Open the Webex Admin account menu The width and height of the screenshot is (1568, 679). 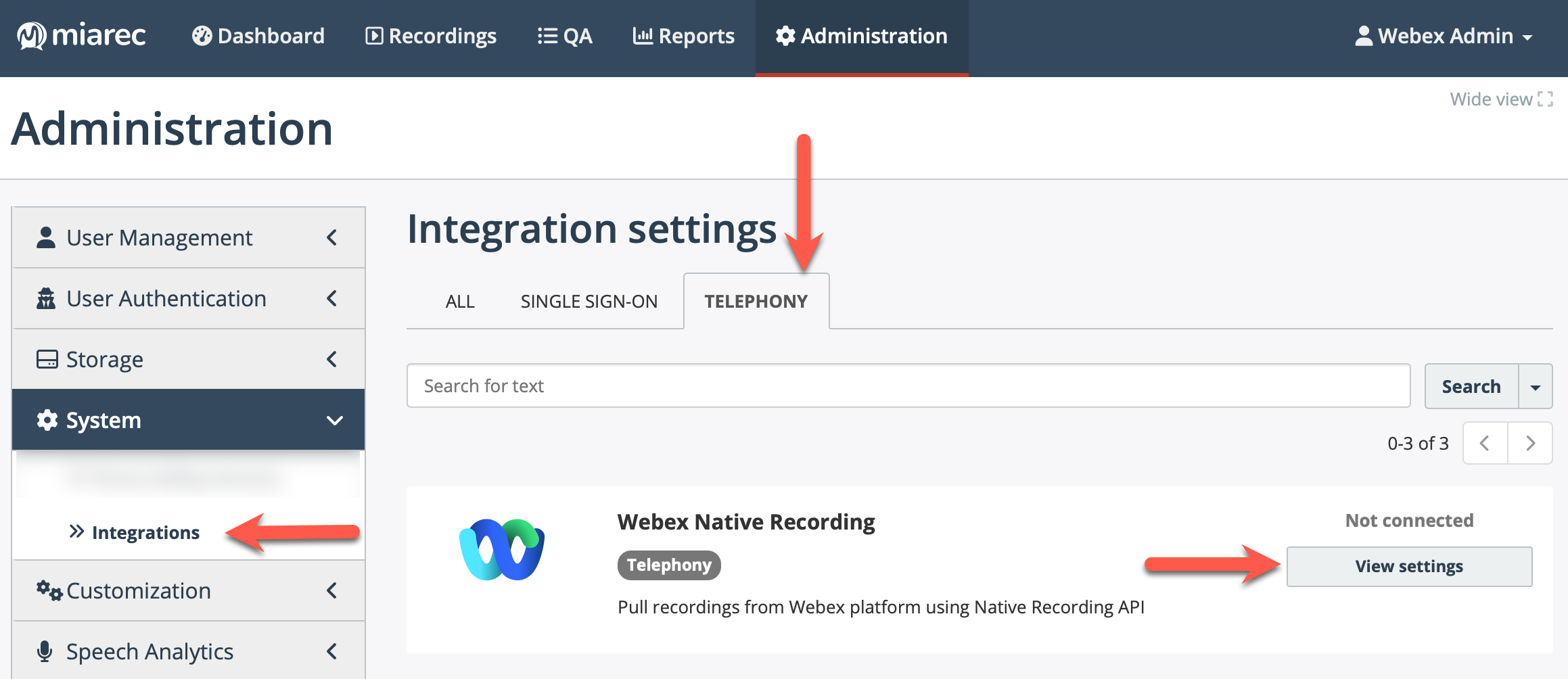[x=1441, y=35]
